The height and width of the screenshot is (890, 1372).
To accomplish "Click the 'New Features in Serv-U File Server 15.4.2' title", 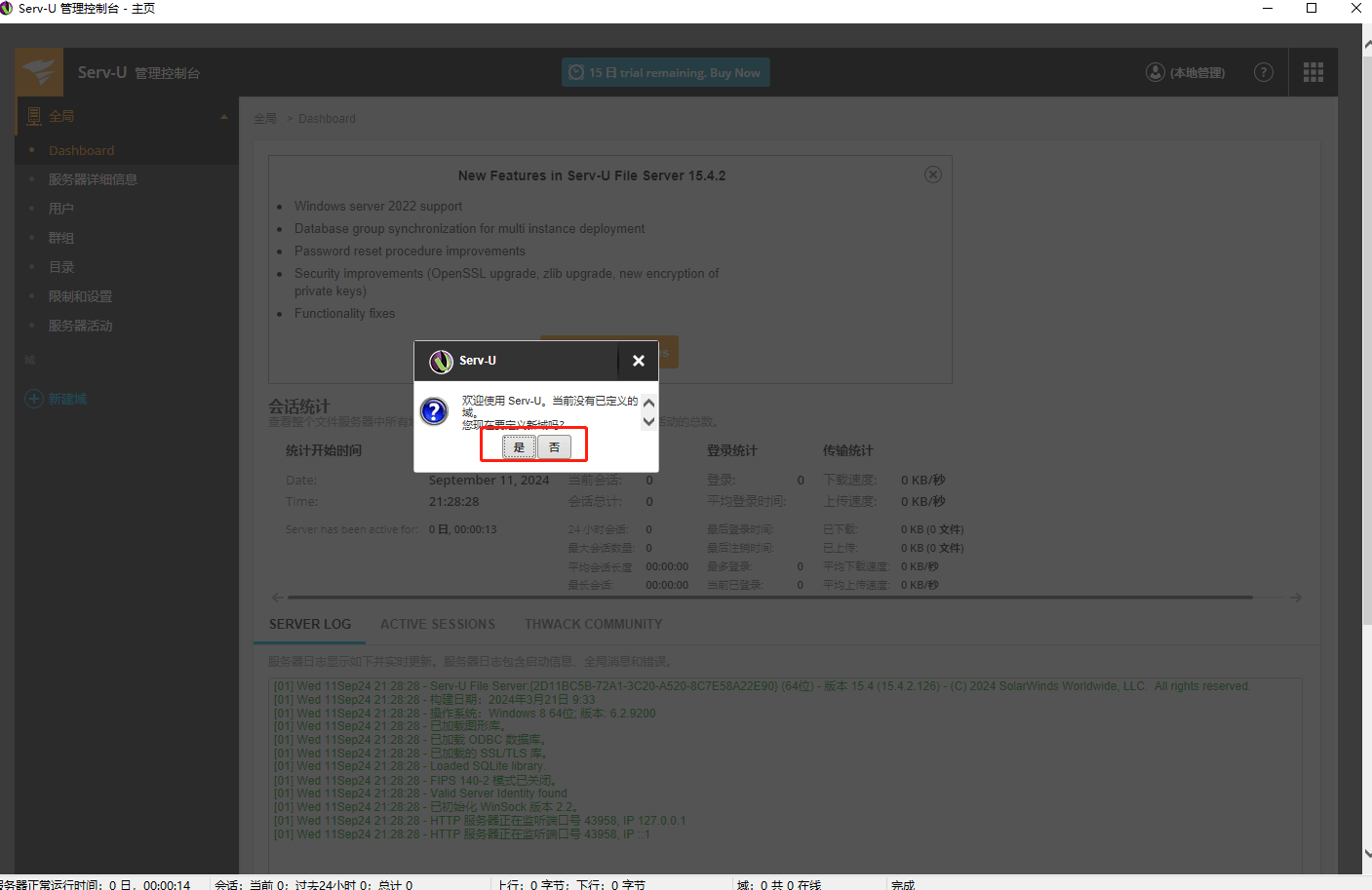I will click(x=592, y=175).
